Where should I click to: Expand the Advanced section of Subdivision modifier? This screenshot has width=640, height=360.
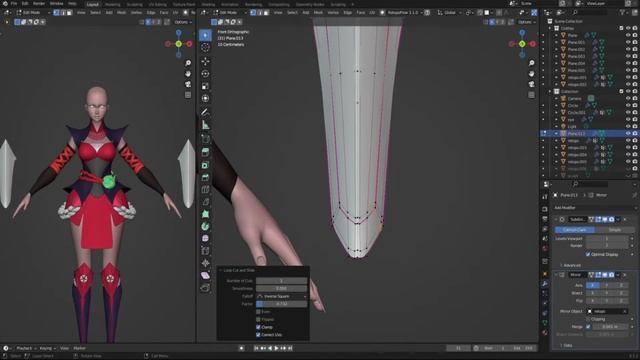(571, 265)
